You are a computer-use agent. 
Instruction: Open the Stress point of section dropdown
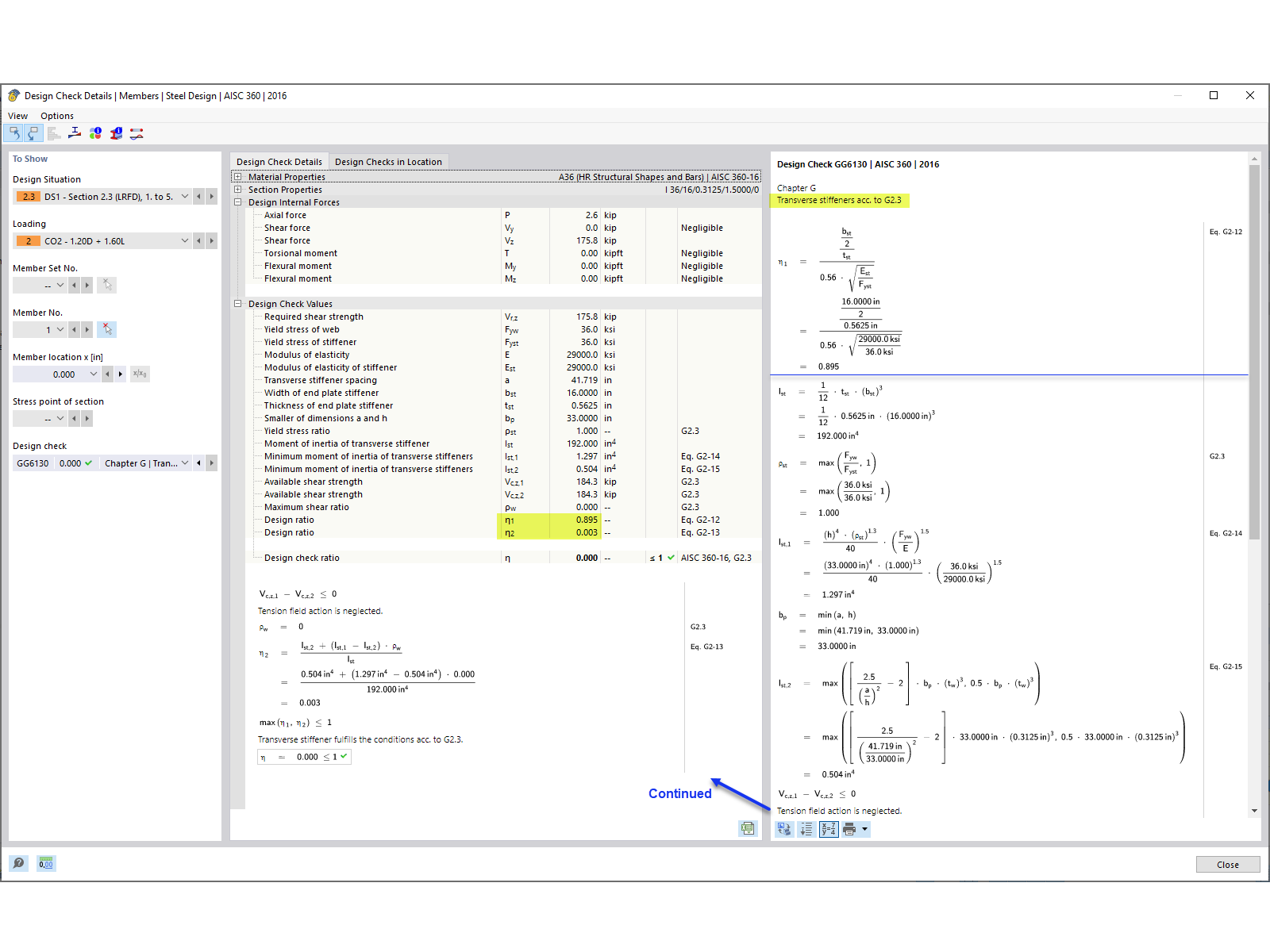click(x=60, y=418)
